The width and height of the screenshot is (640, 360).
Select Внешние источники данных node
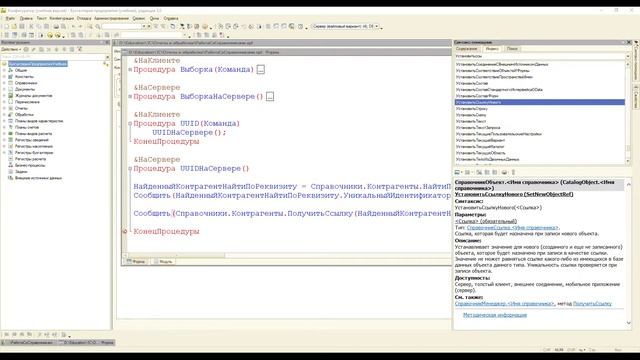38,178
